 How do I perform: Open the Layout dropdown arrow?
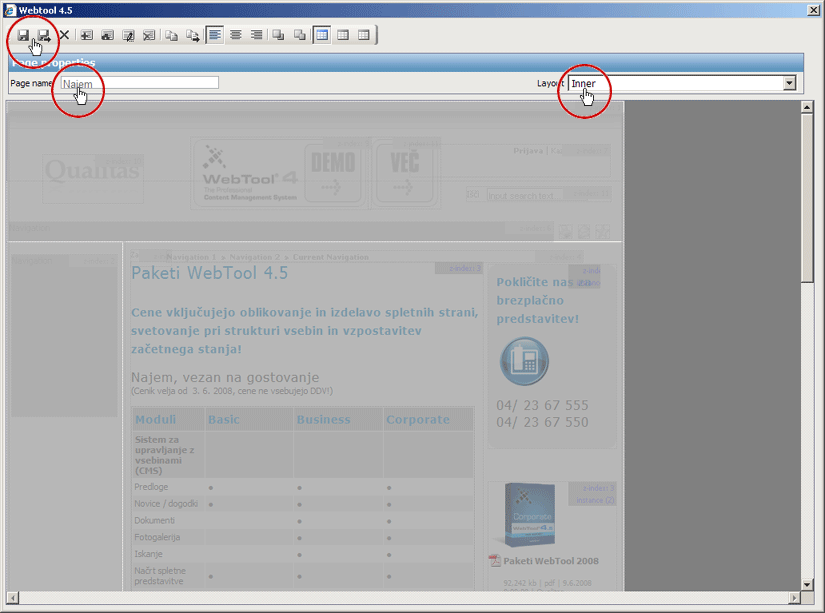coord(789,83)
